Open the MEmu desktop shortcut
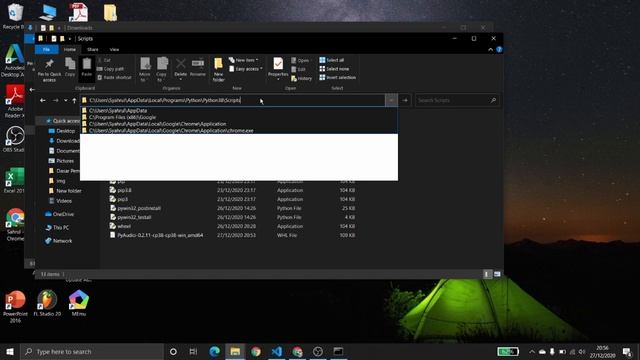640x360 pixels. [79, 303]
